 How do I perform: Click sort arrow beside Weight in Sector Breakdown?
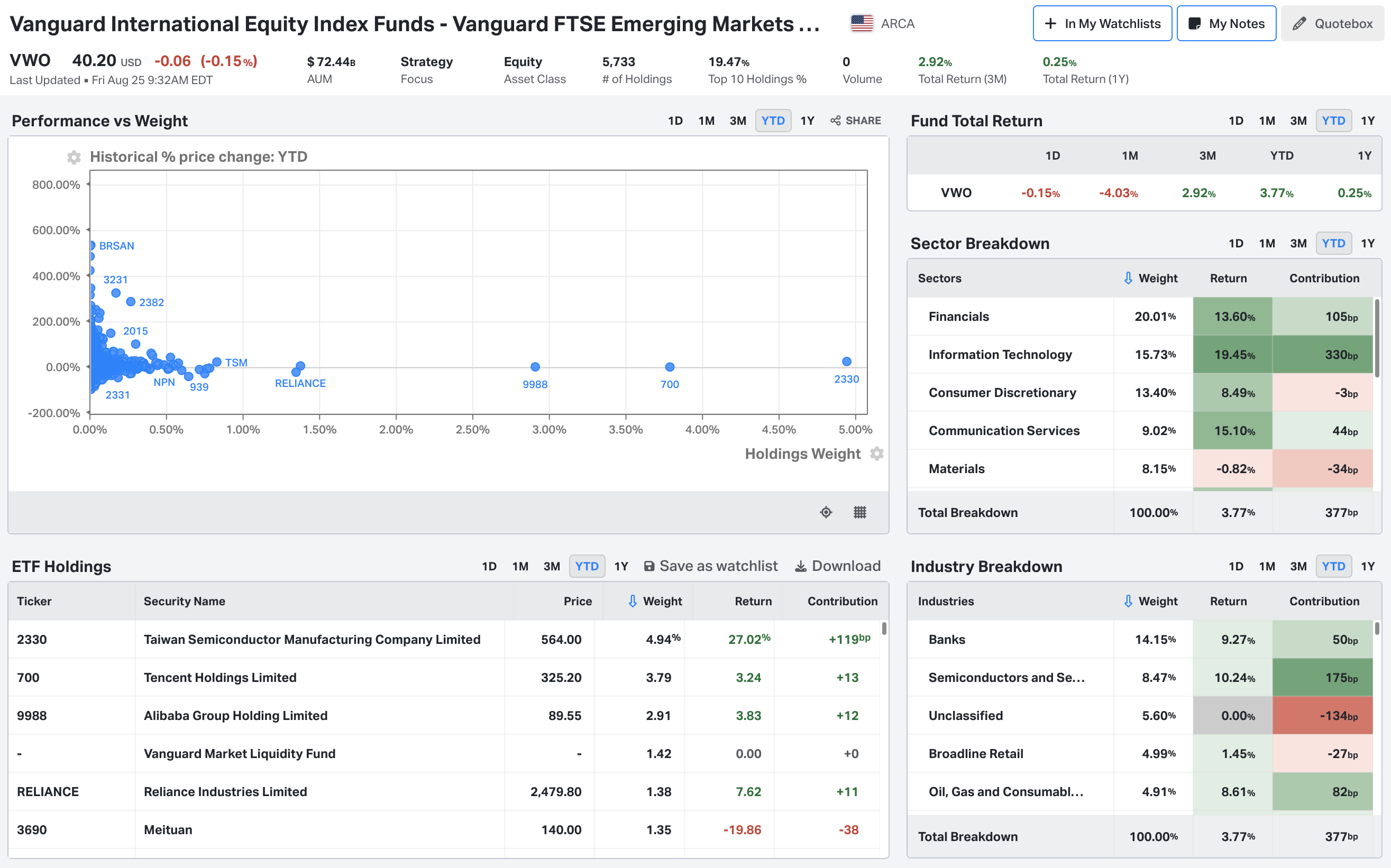1128,279
